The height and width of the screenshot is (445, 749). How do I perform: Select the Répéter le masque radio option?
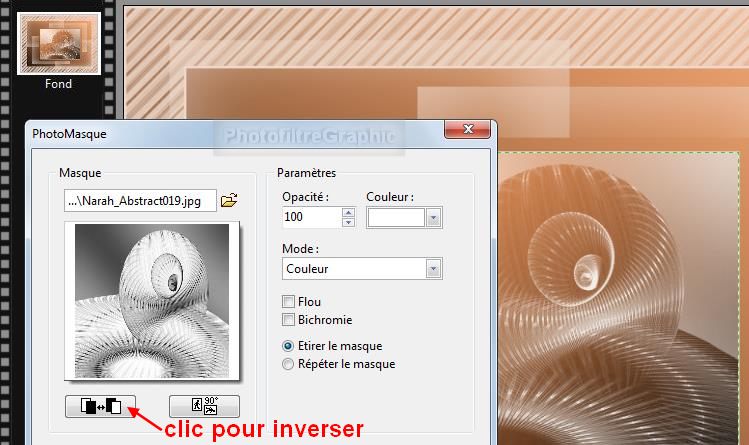point(288,364)
